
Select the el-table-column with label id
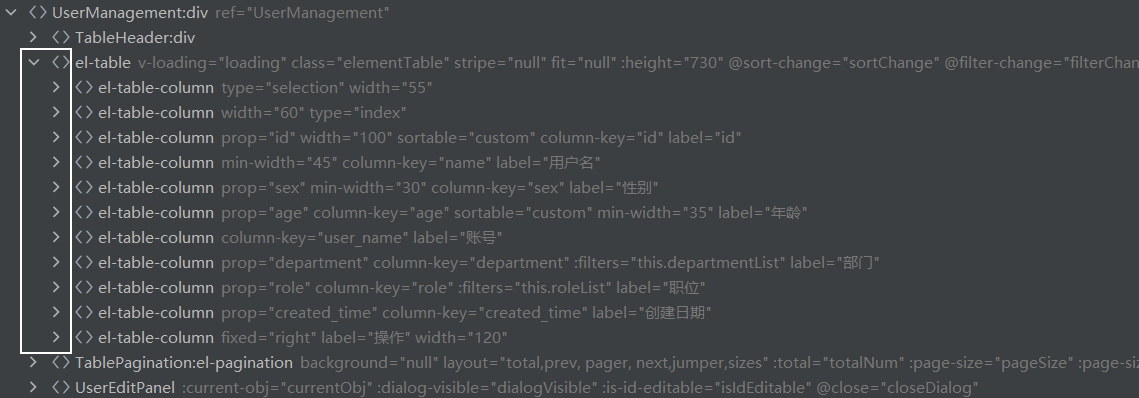coord(420,137)
